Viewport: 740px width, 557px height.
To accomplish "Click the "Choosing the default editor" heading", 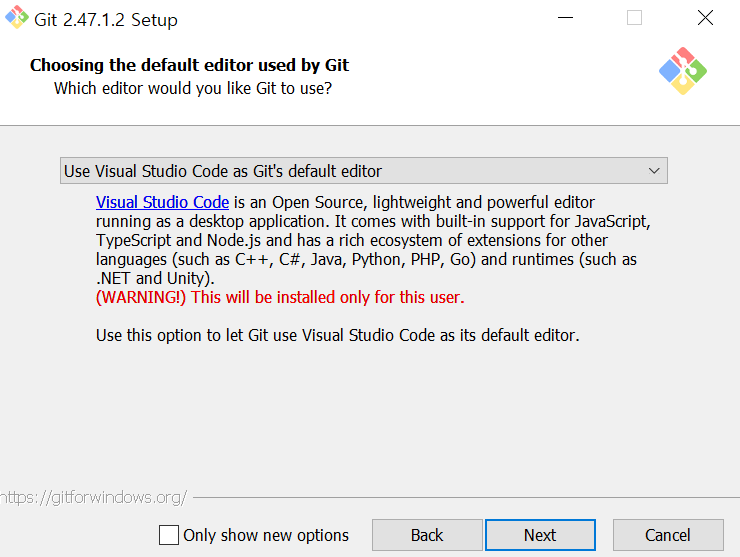I will pos(189,66).
